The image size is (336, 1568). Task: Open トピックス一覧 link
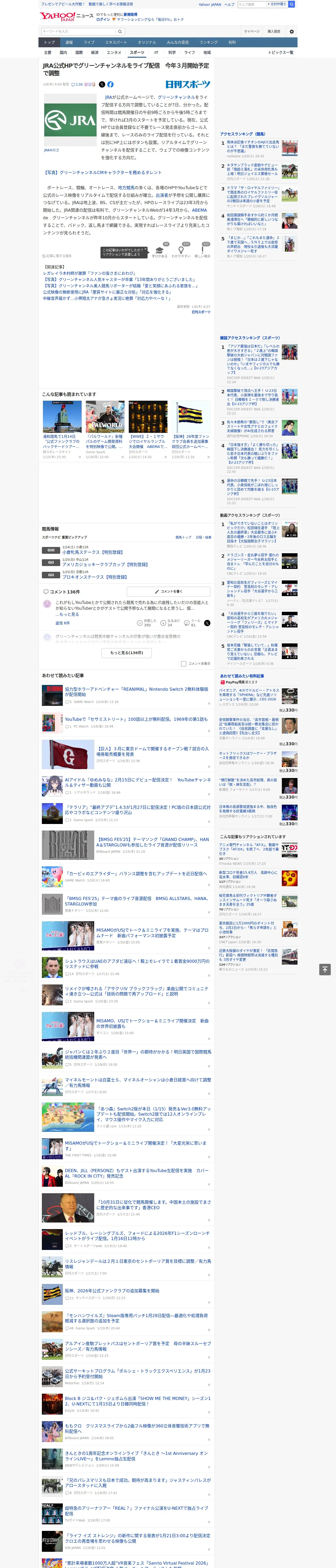click(x=281, y=52)
